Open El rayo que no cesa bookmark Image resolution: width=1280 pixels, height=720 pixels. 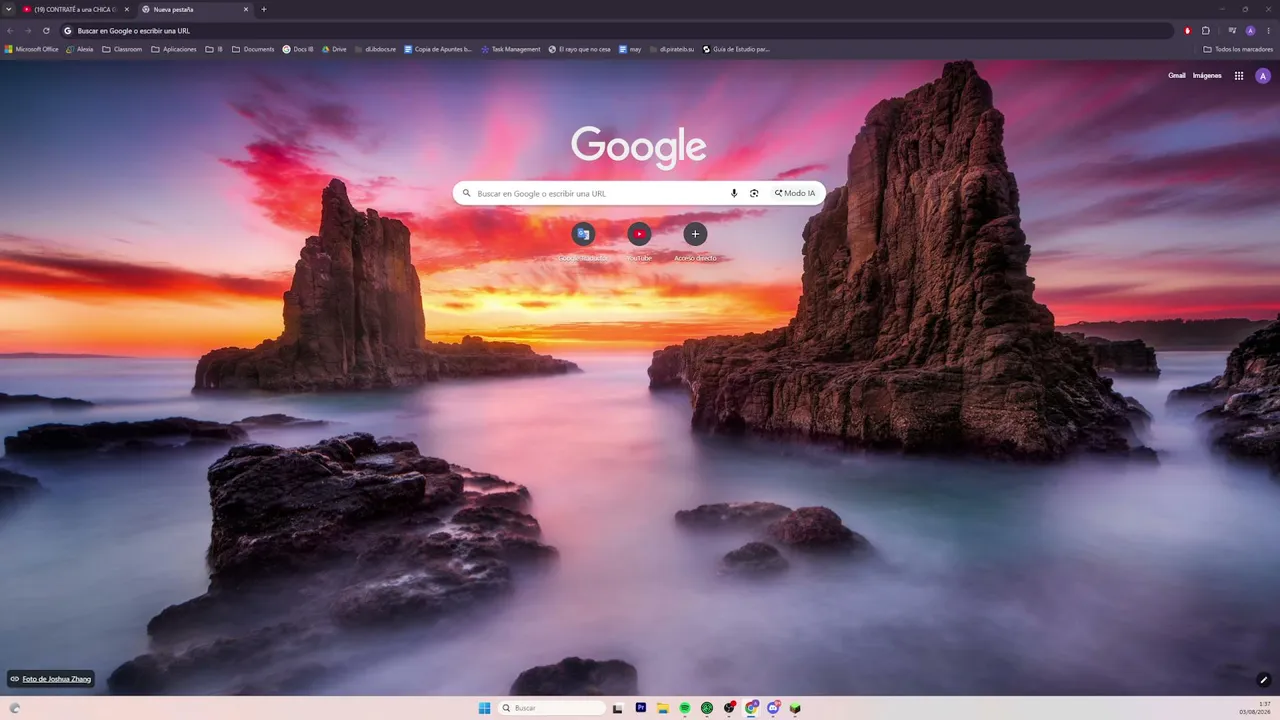[x=579, y=49]
